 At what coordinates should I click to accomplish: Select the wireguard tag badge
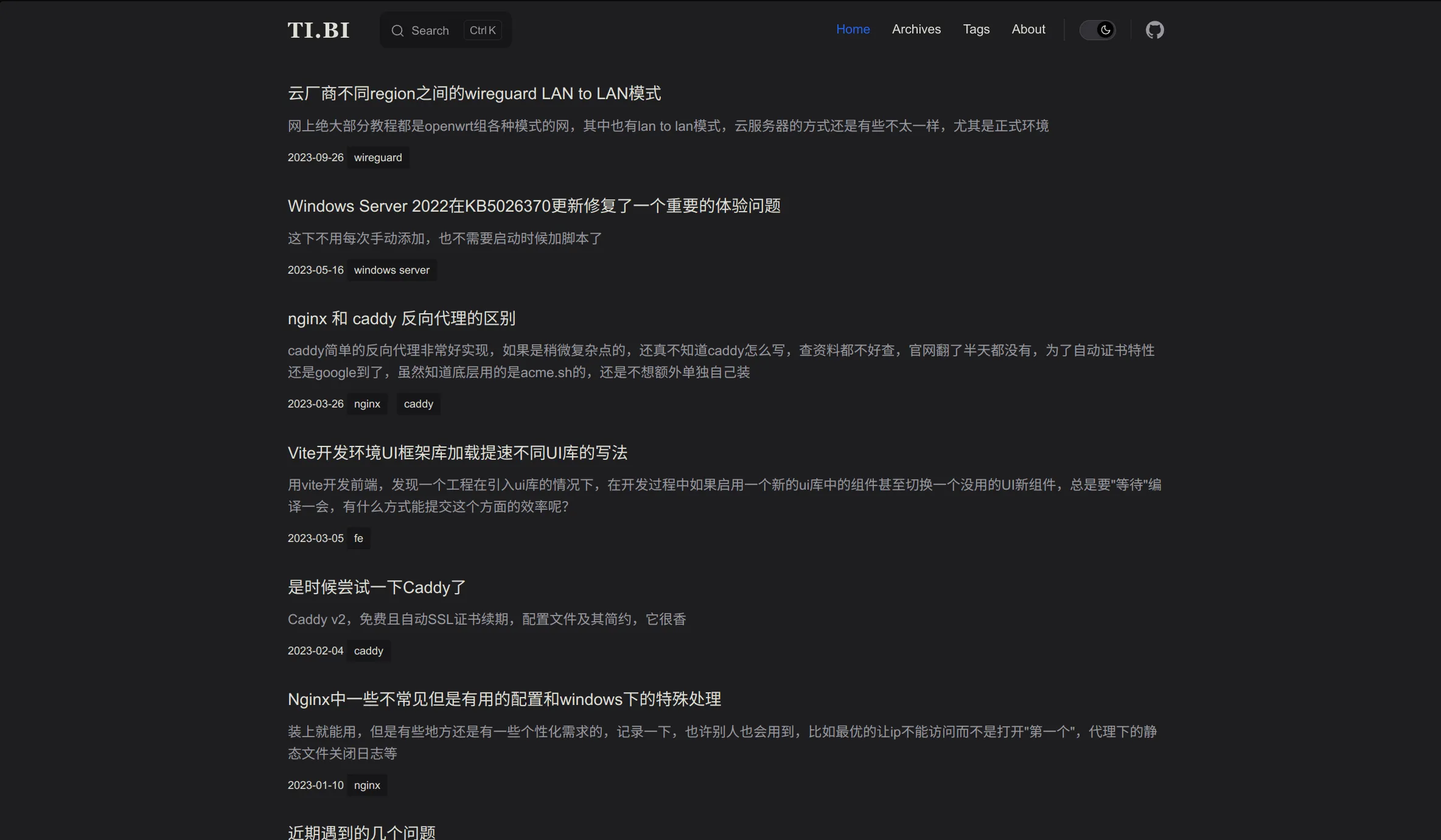click(378, 158)
